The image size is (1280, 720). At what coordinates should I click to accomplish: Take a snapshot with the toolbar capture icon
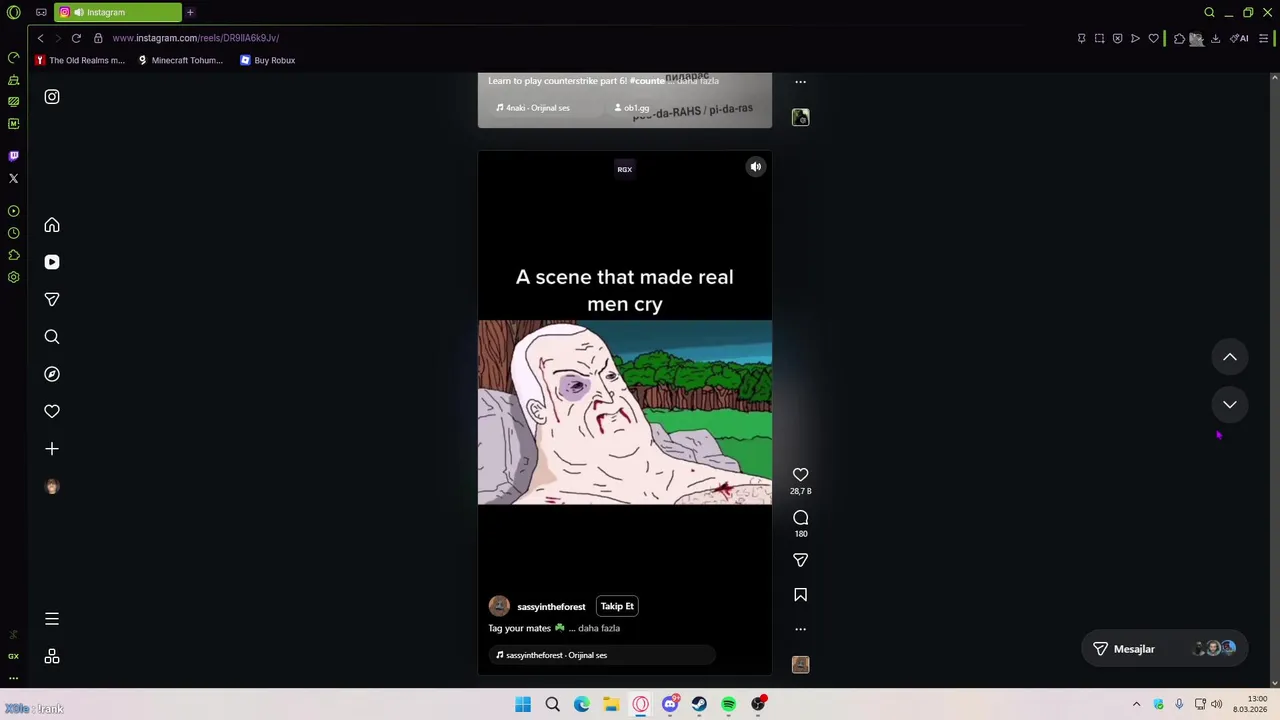click(1099, 38)
